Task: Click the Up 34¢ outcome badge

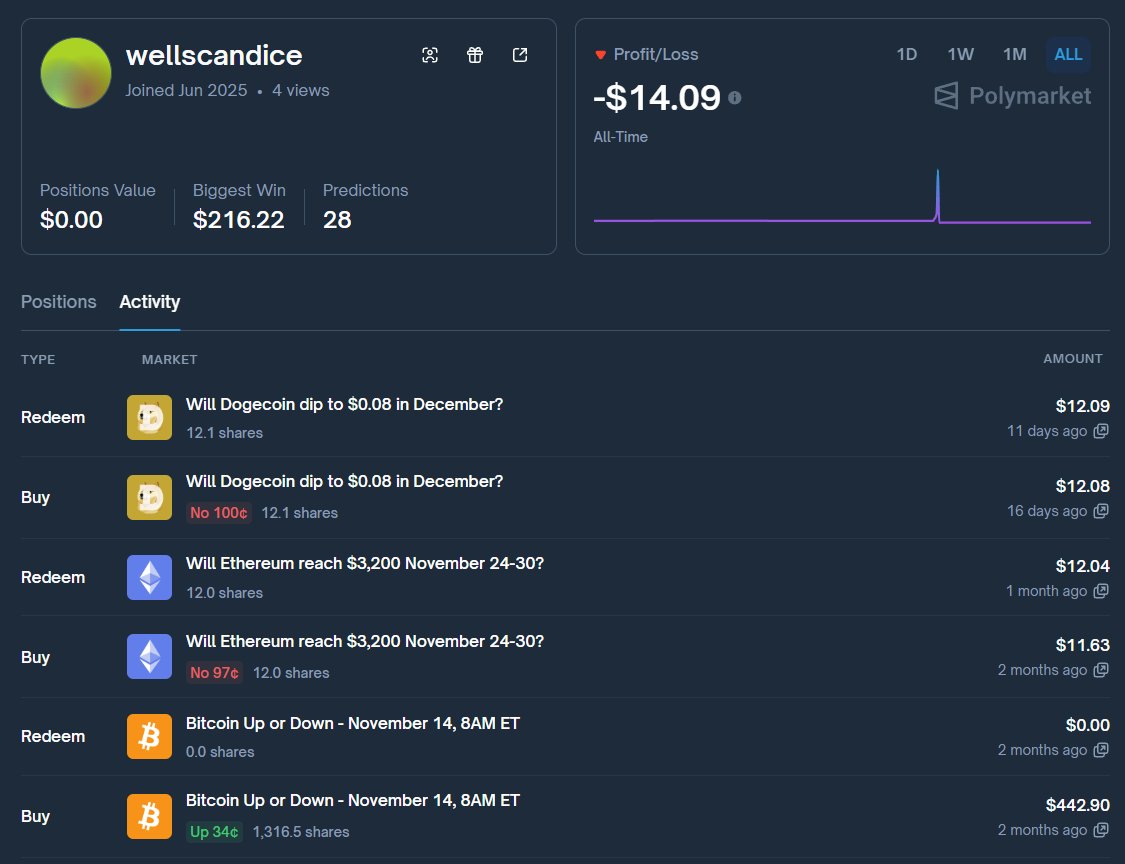Action: [215, 832]
